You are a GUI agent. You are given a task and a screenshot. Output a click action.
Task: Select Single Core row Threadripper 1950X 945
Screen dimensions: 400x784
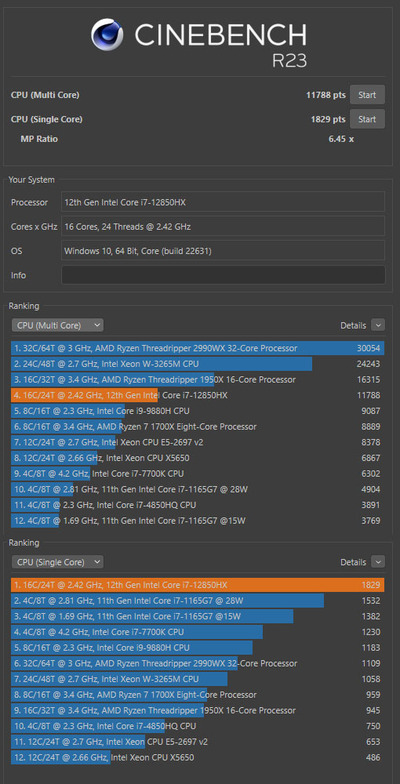pos(198,710)
